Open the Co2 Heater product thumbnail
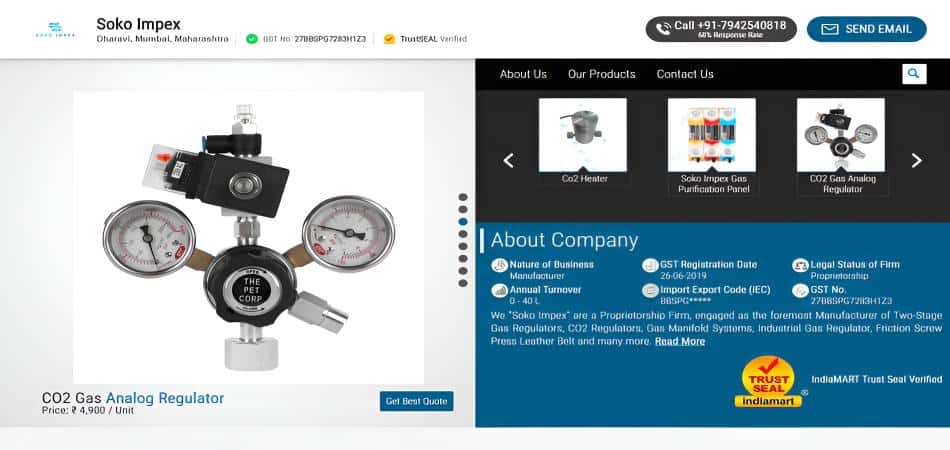This screenshot has width=950, height=450. pyautogui.click(x=583, y=141)
